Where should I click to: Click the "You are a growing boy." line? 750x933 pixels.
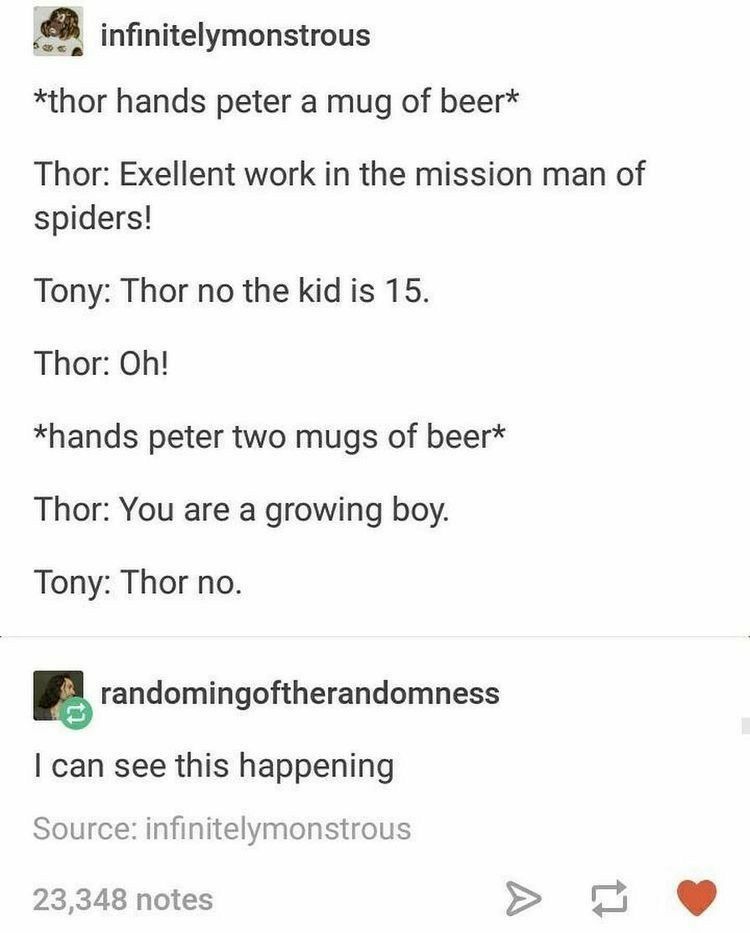(x=241, y=509)
